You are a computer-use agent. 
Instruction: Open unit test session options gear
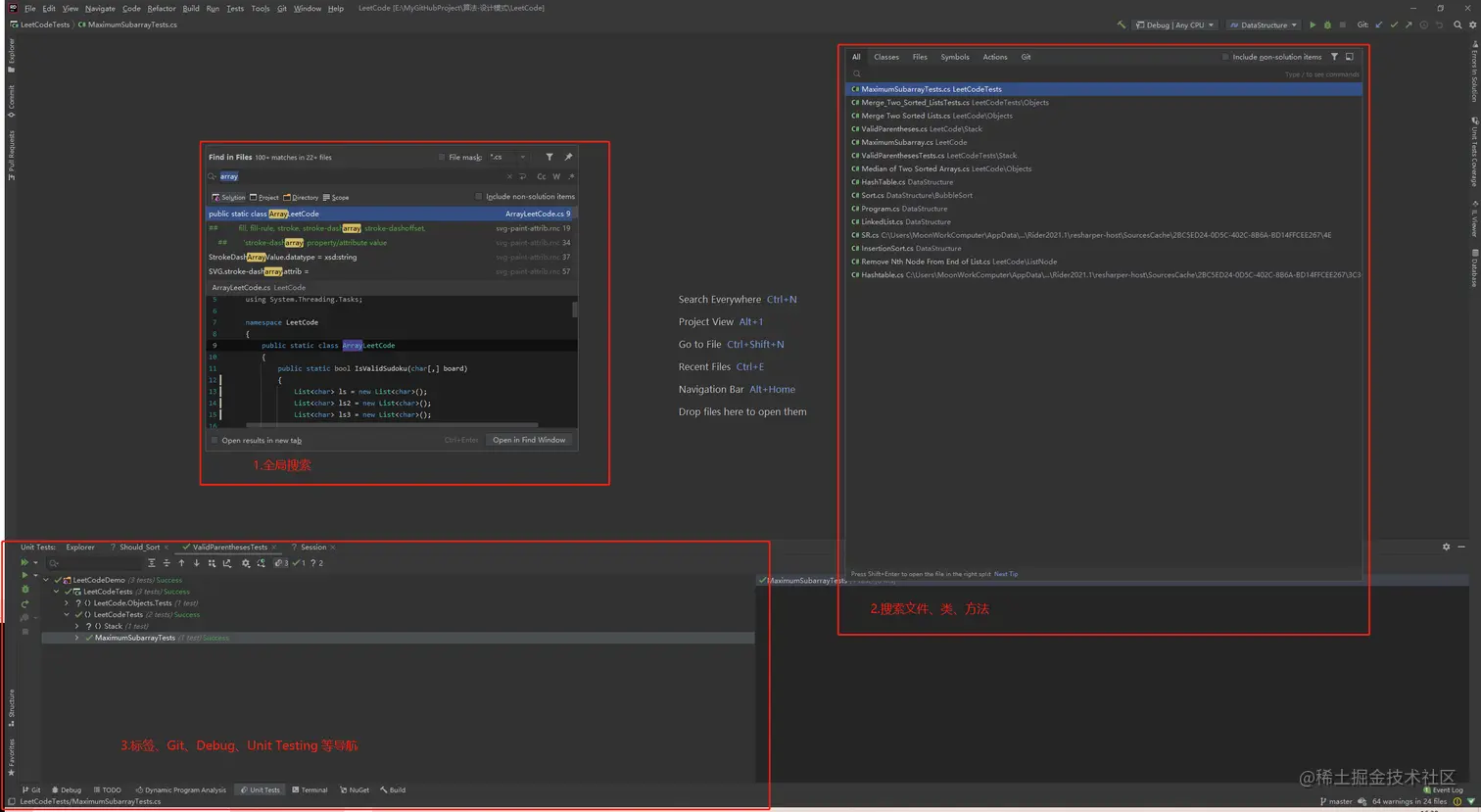tap(246, 563)
